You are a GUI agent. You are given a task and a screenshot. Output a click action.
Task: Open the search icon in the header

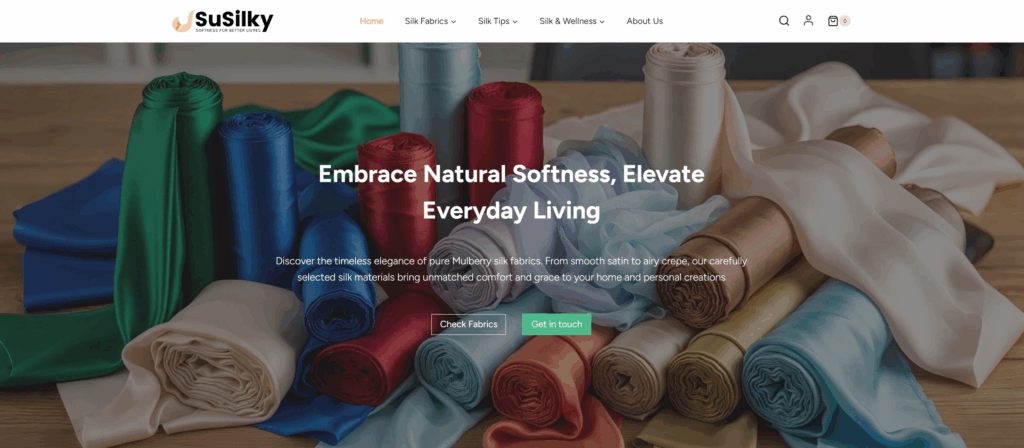tap(784, 21)
